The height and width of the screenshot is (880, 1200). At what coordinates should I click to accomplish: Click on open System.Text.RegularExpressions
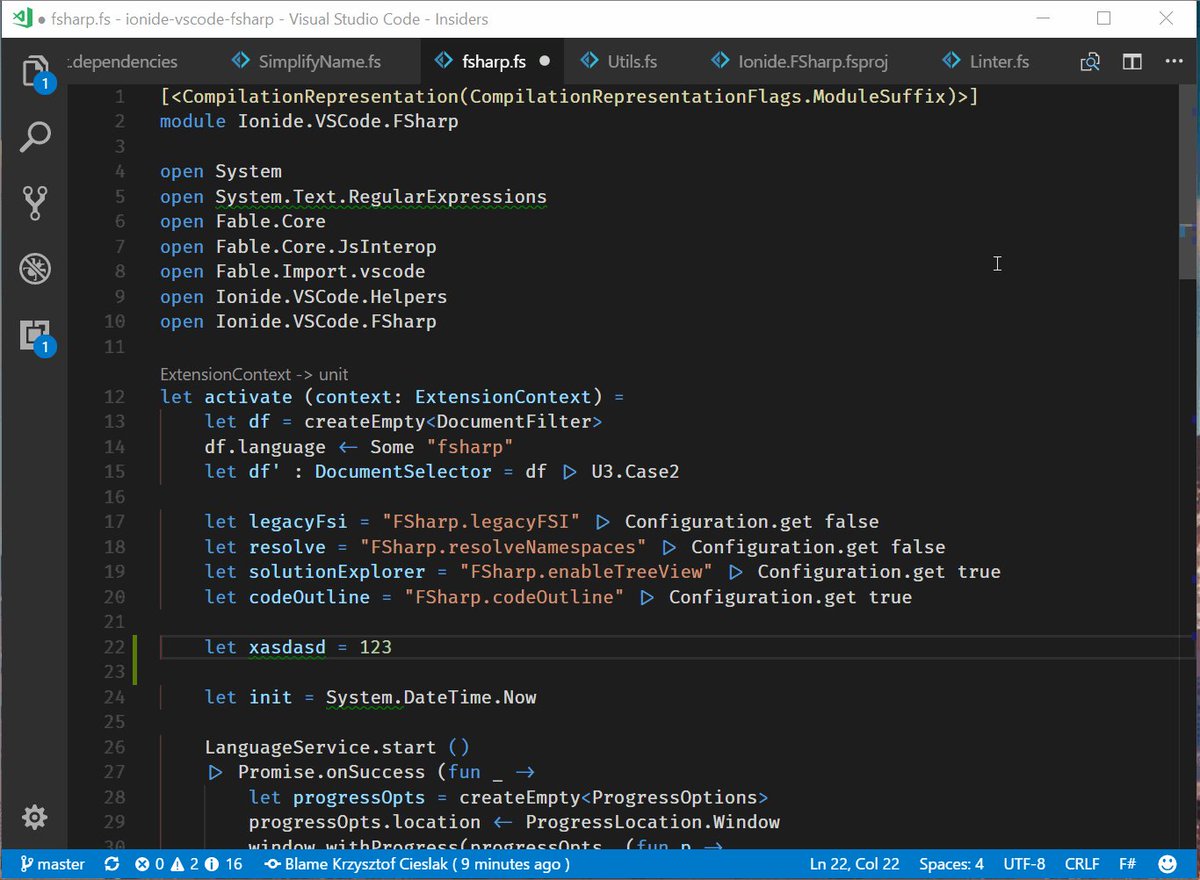click(x=353, y=196)
